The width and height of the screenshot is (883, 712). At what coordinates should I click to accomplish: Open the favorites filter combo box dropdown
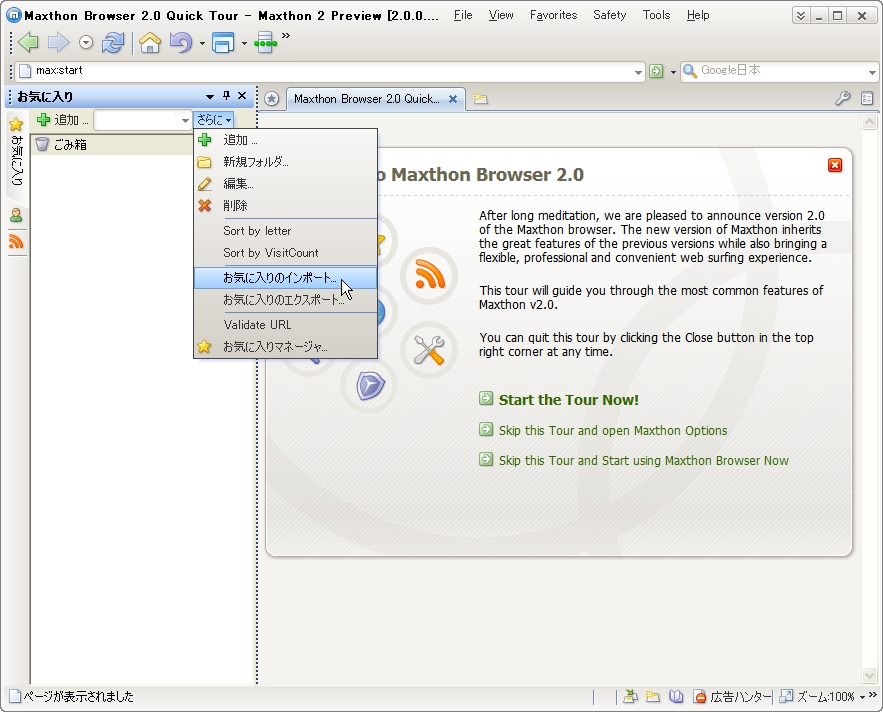(x=185, y=121)
